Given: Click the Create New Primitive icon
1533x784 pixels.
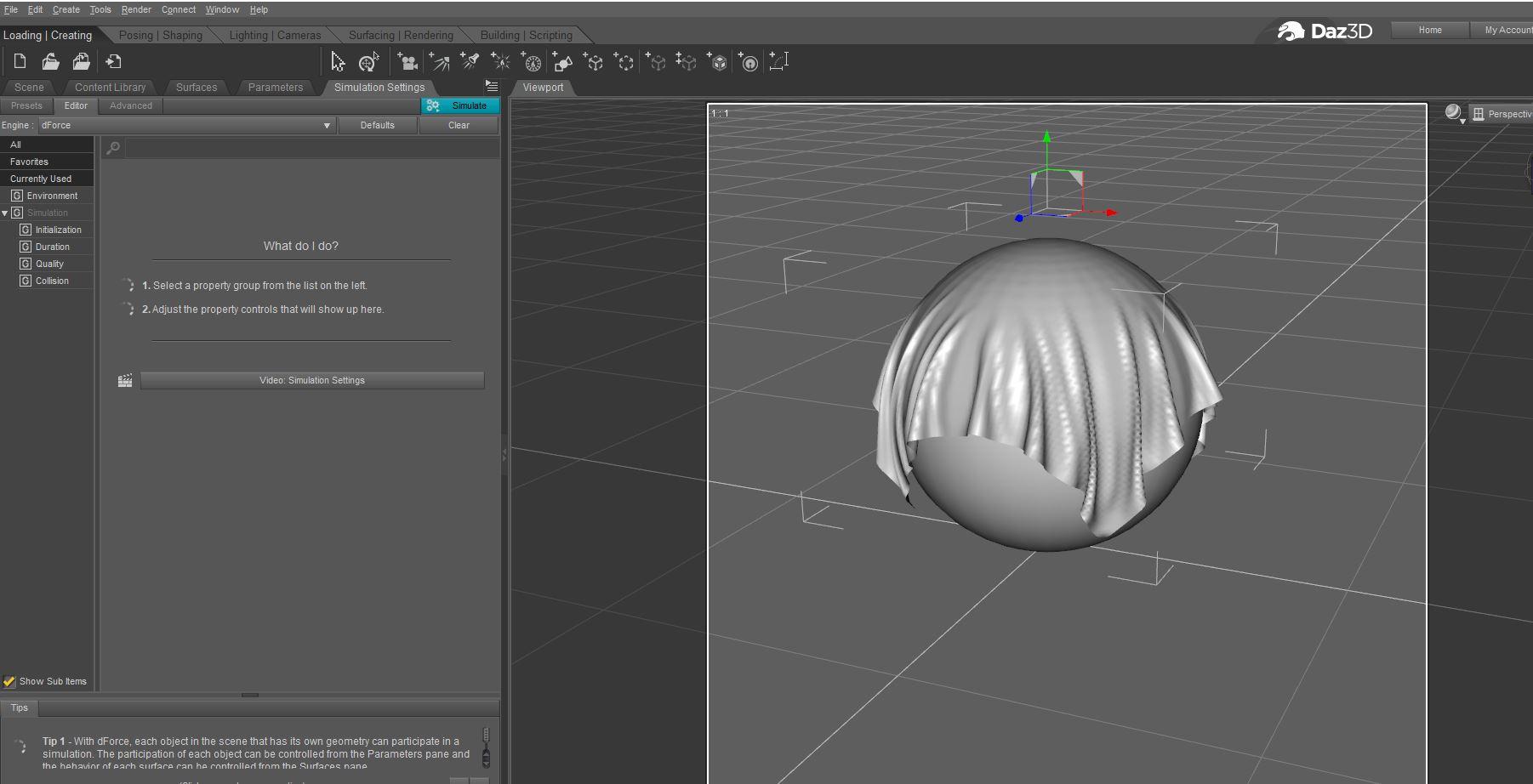Looking at the screenshot, I should tap(562, 62).
